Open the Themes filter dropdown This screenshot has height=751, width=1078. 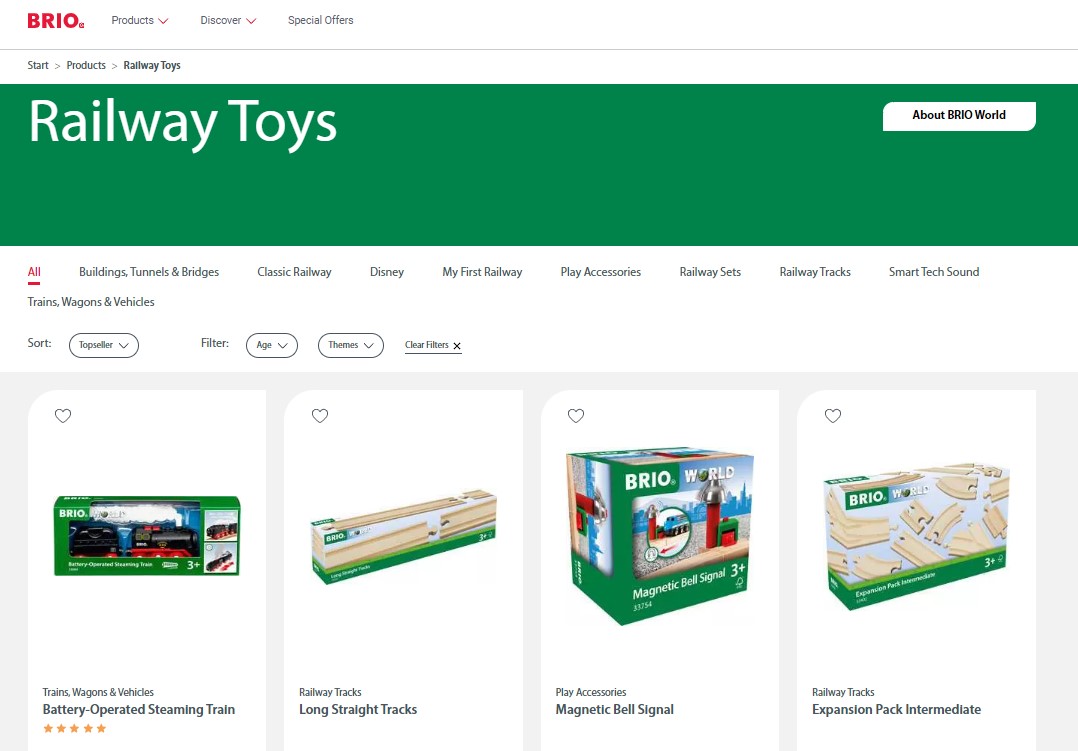[x=351, y=345]
